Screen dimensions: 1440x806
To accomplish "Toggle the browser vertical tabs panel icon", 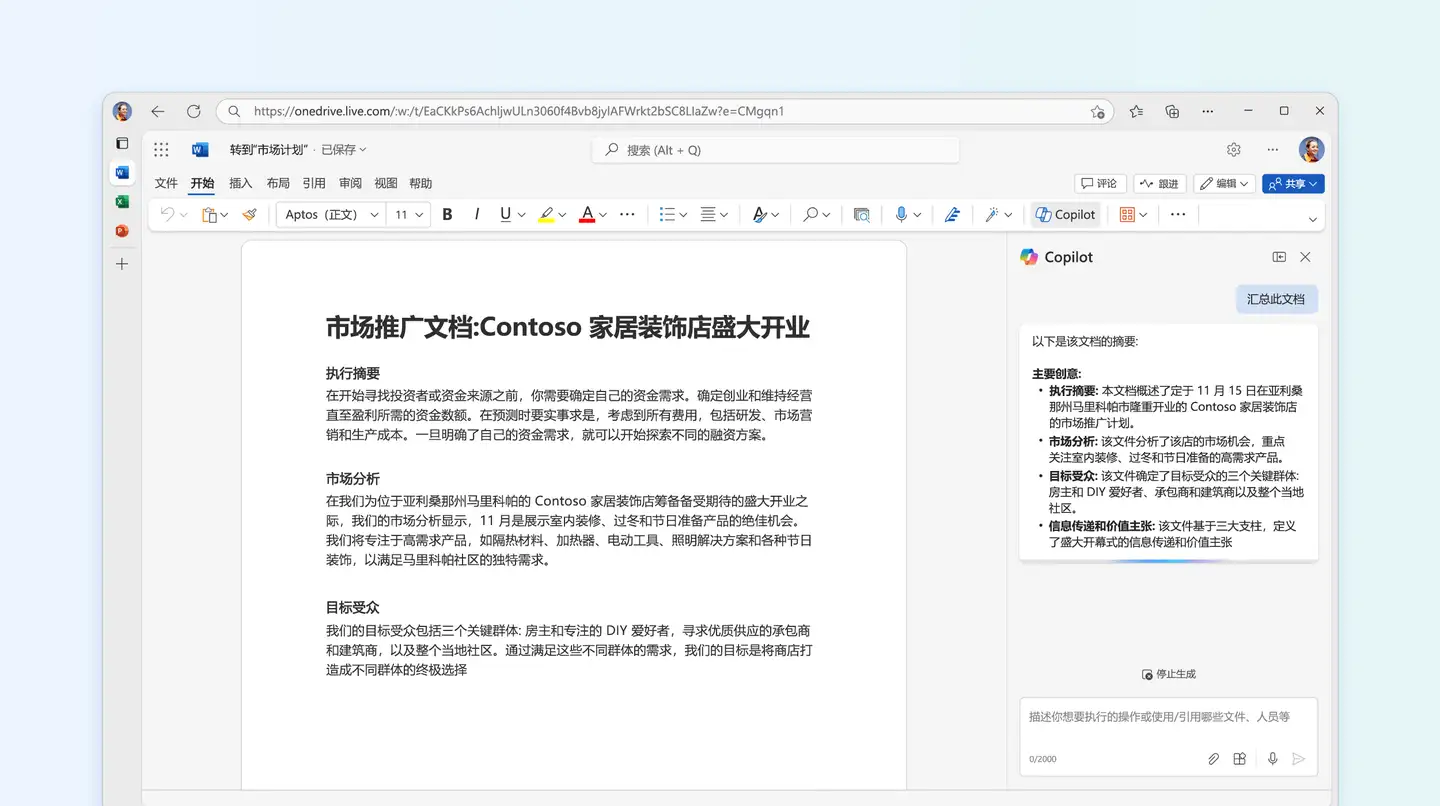I will (122, 143).
